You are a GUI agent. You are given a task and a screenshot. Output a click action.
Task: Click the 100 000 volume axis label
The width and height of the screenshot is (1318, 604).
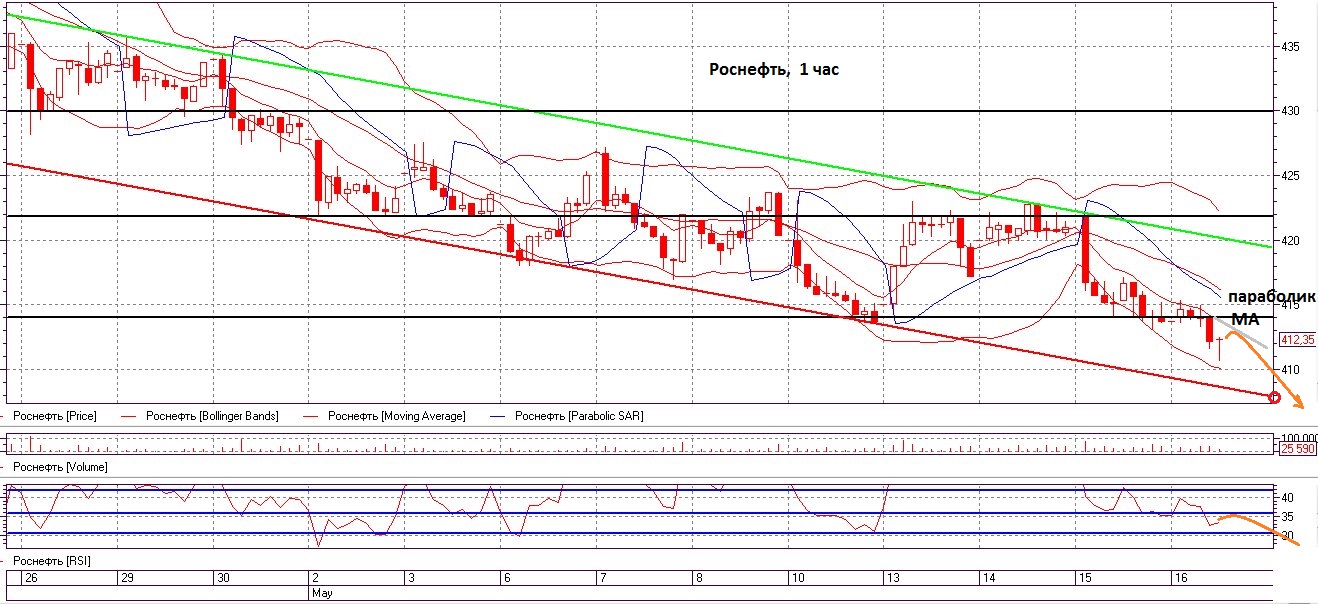click(x=1298, y=439)
